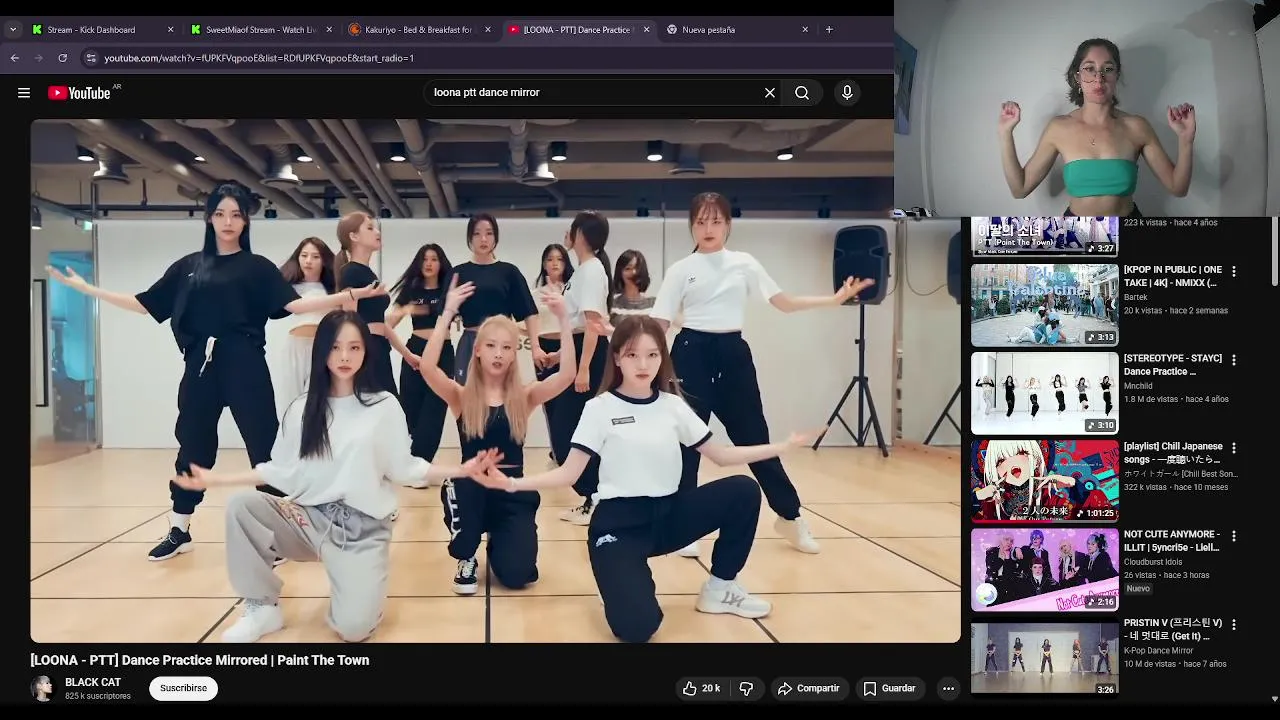Dislike the video with the thumbs-down icon

point(746,688)
